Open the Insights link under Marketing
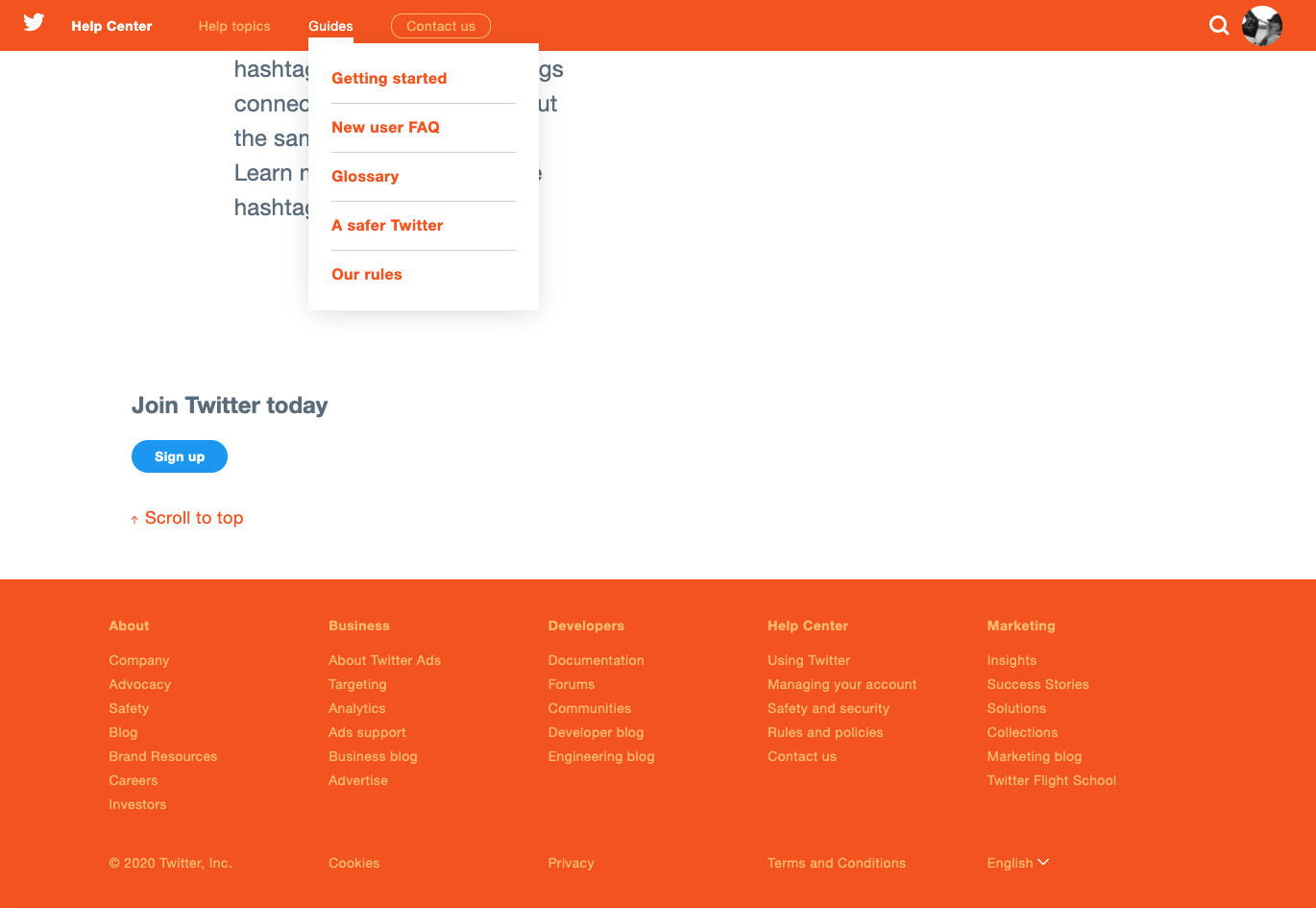Viewport: 1316px width, 908px height. tap(1011, 660)
